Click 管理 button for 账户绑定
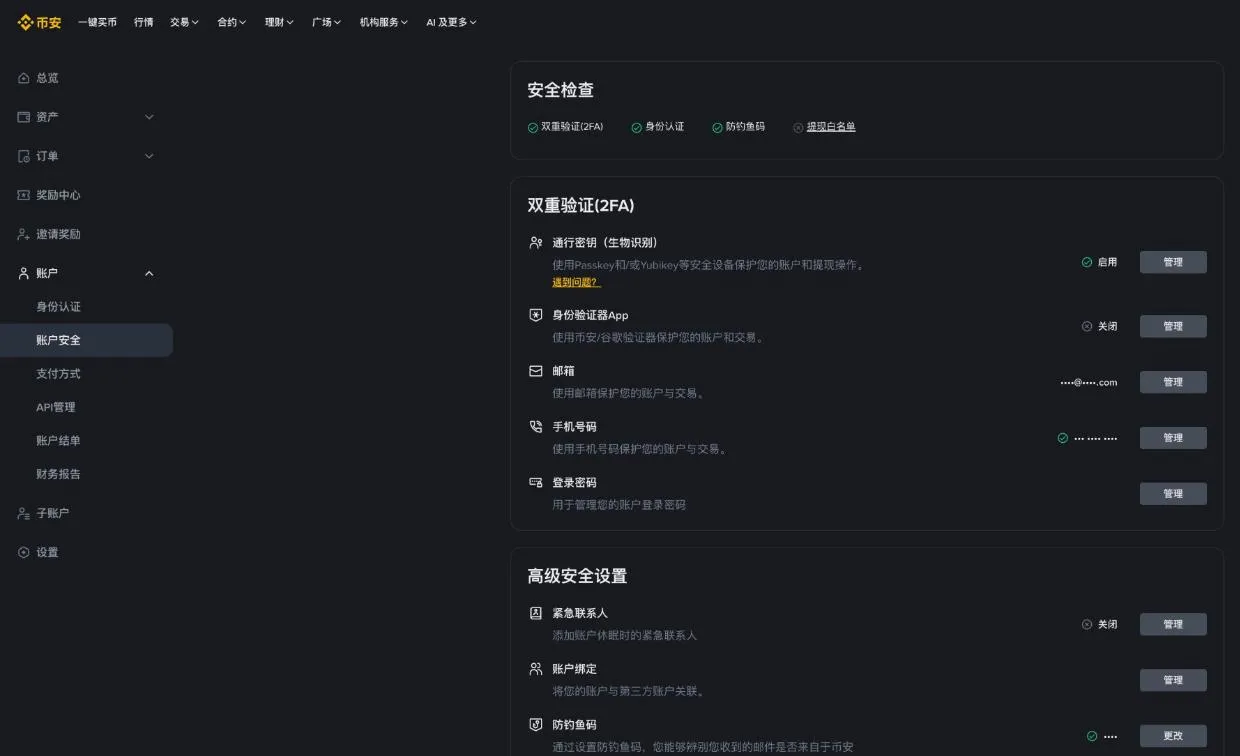Image resolution: width=1240 pixels, height=756 pixels. [x=1173, y=680]
